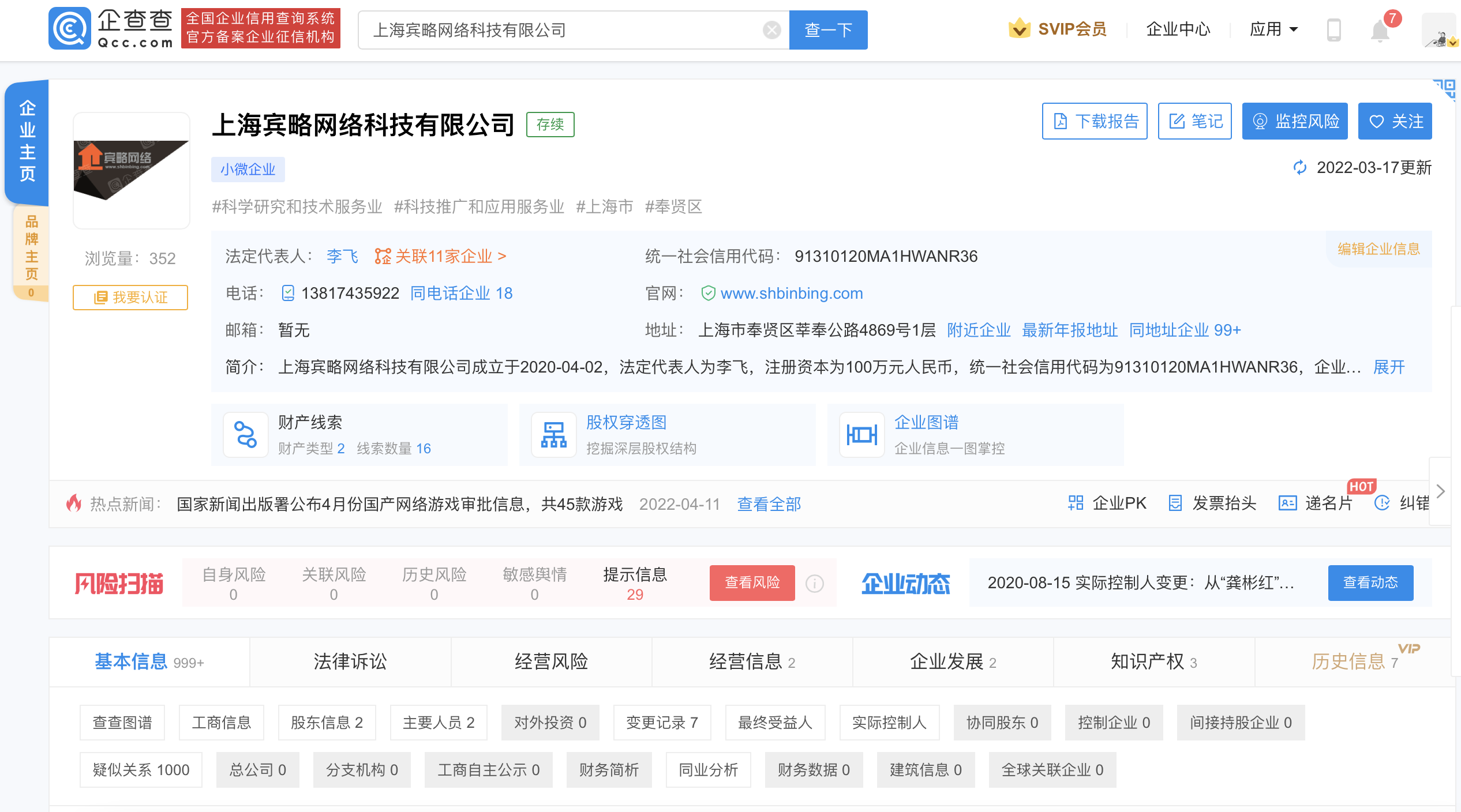Expand the toolbar right chevron arrow

[1441, 491]
